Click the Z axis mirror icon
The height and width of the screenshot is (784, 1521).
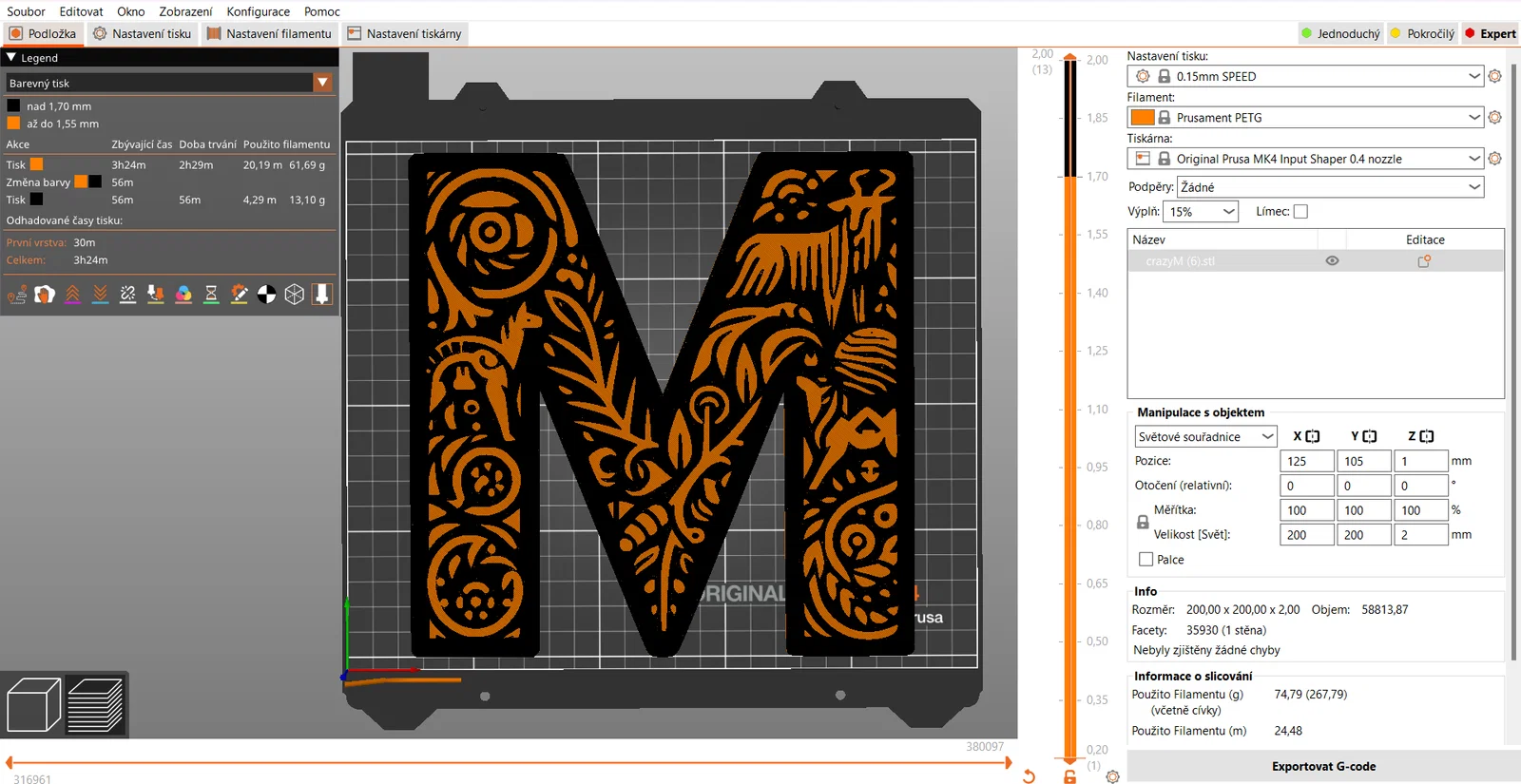[x=1427, y=436]
